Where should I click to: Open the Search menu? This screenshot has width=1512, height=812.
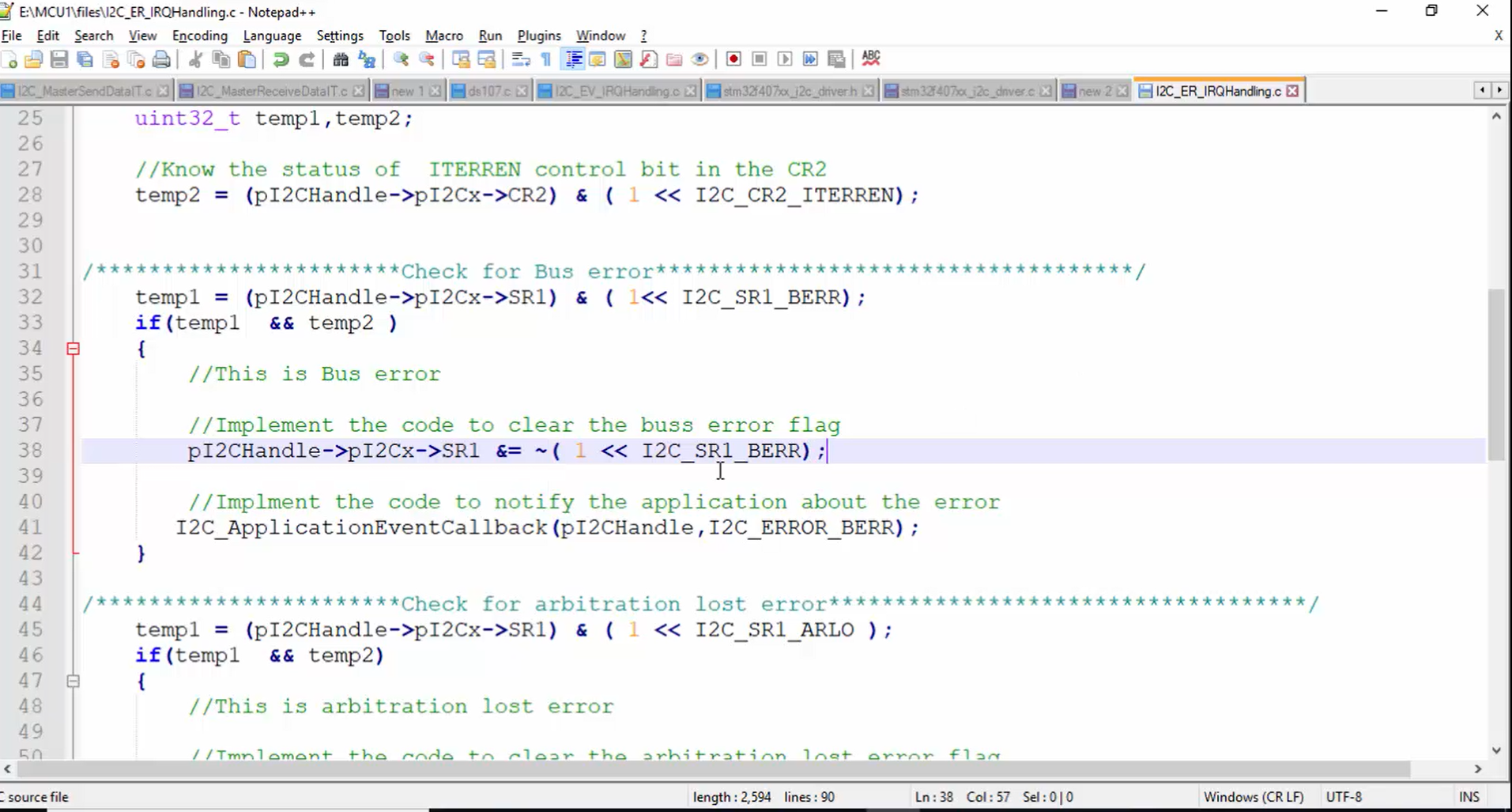click(x=94, y=36)
